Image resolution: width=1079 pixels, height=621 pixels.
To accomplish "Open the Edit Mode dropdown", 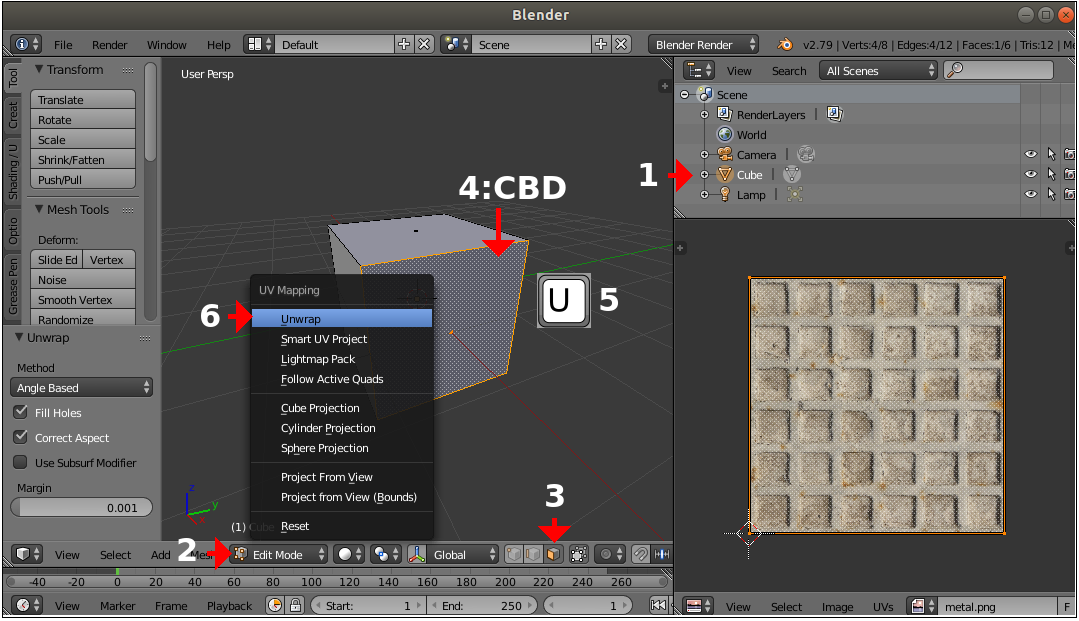I will tap(279, 554).
